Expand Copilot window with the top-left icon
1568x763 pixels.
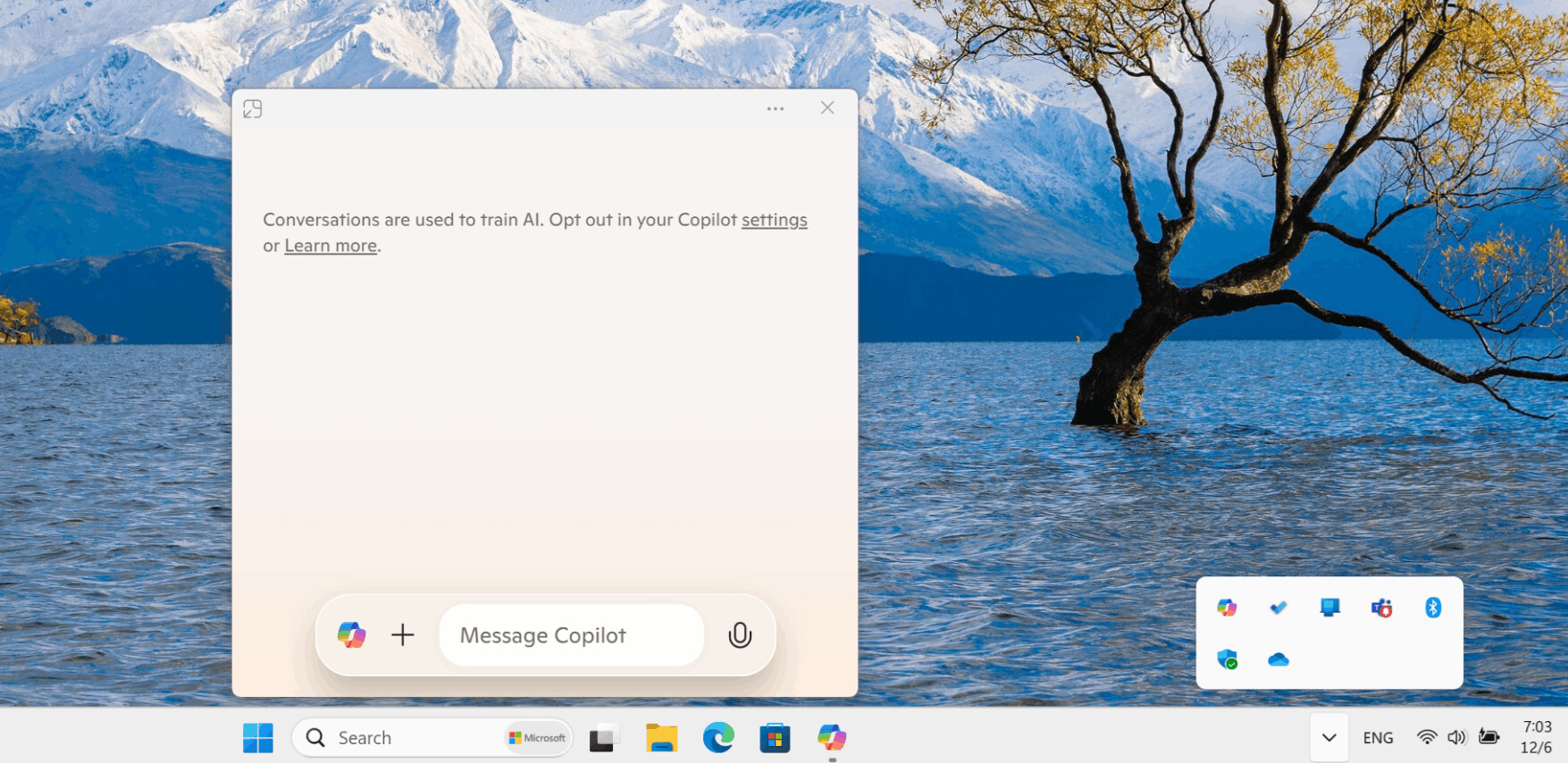(x=253, y=109)
